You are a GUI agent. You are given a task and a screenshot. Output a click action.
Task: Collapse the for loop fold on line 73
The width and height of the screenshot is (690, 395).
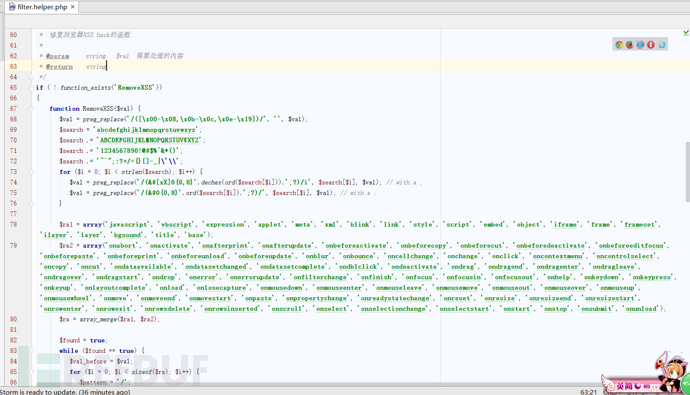click(32, 172)
